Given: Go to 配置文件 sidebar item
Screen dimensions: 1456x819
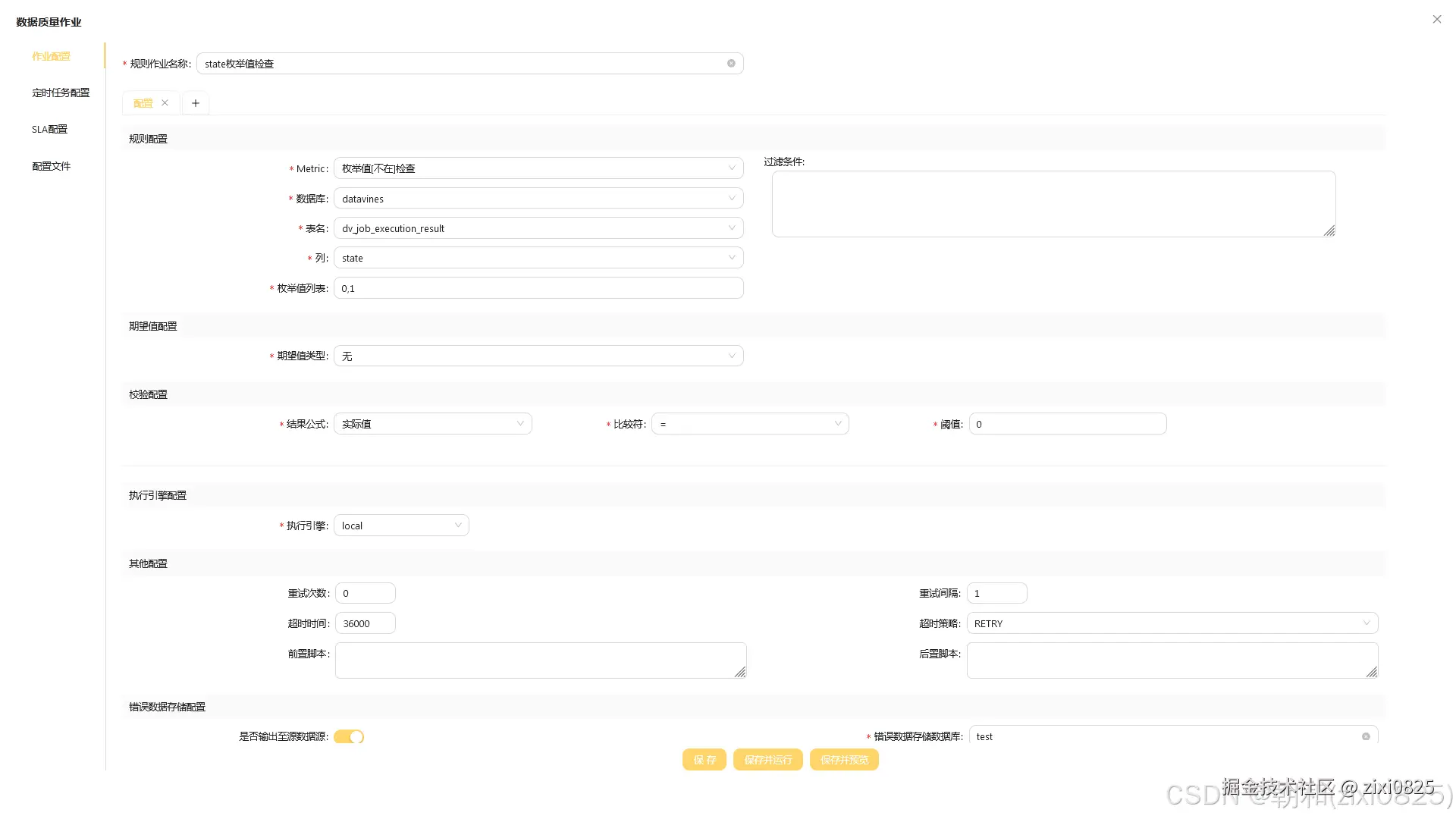Looking at the screenshot, I should pyautogui.click(x=52, y=166).
